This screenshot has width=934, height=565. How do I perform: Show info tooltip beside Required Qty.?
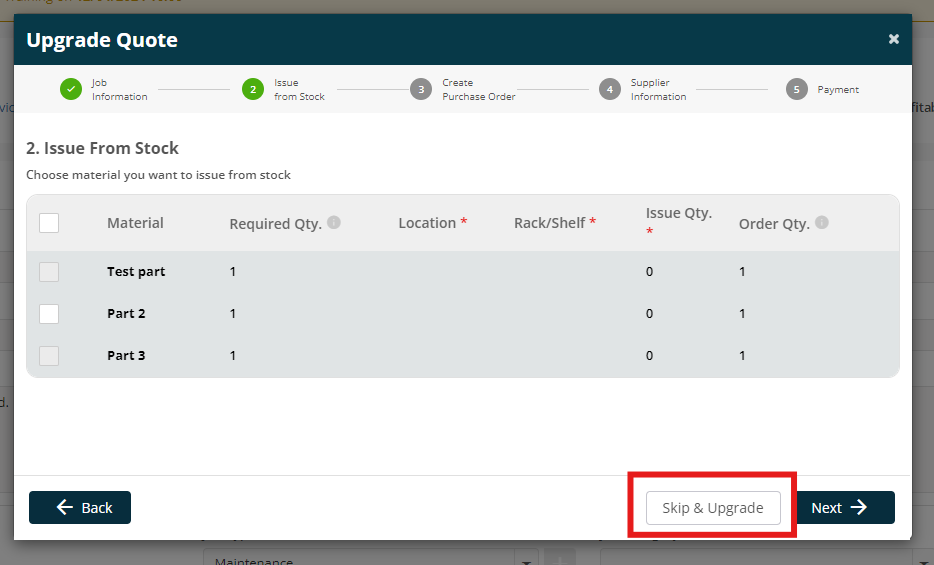coord(334,222)
